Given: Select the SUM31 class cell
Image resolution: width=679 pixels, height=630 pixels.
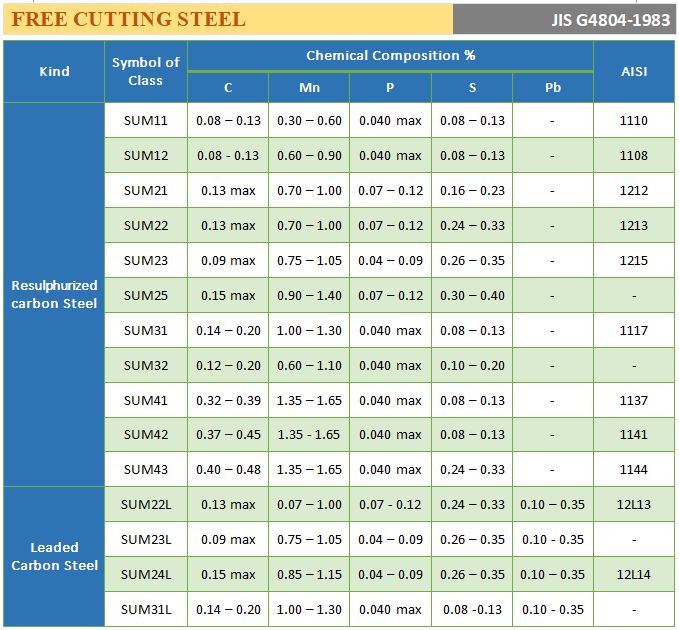Looking at the screenshot, I should pyautogui.click(x=146, y=331).
